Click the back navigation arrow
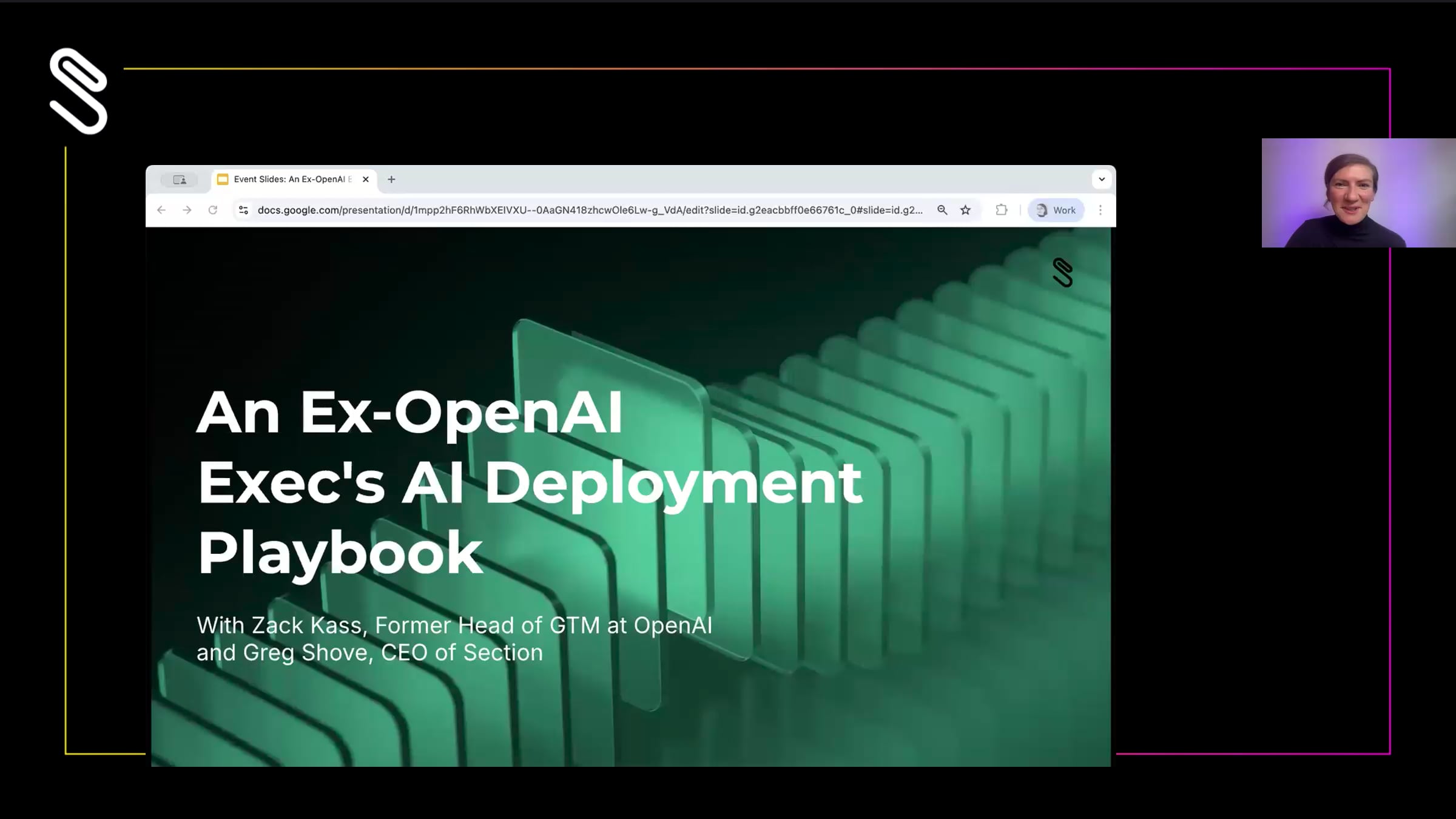This screenshot has width=1456, height=819. [x=161, y=210]
